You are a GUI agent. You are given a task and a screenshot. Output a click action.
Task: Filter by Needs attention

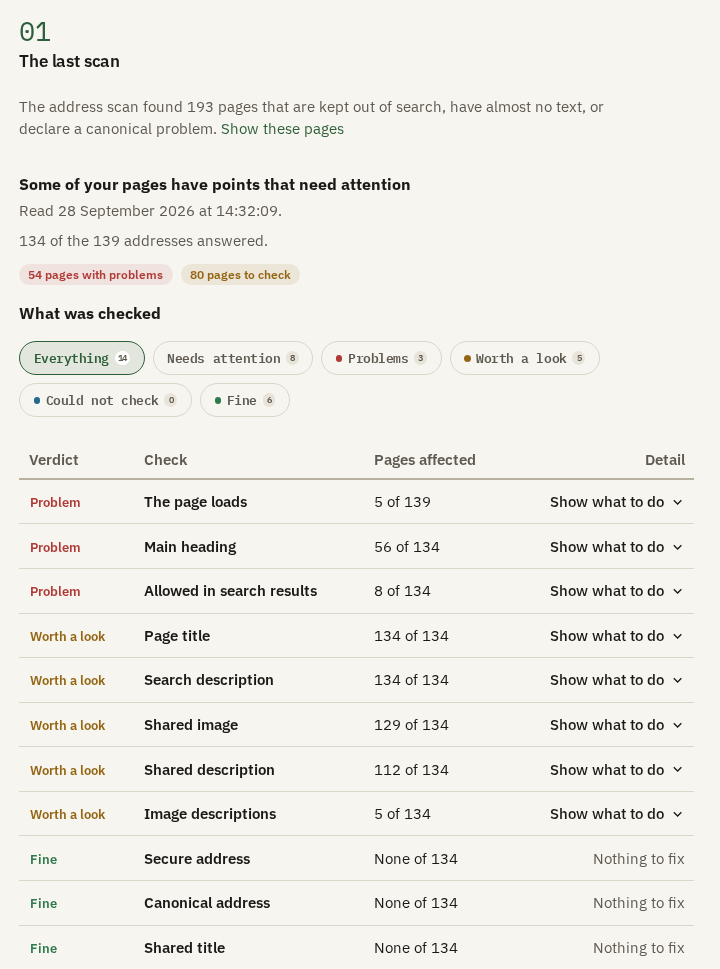pyautogui.click(x=233, y=358)
